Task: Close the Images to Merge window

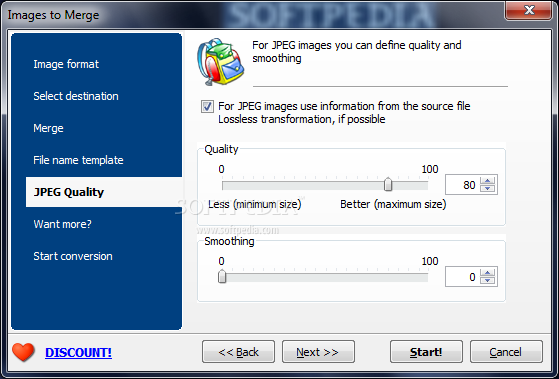Action: pyautogui.click(x=529, y=10)
